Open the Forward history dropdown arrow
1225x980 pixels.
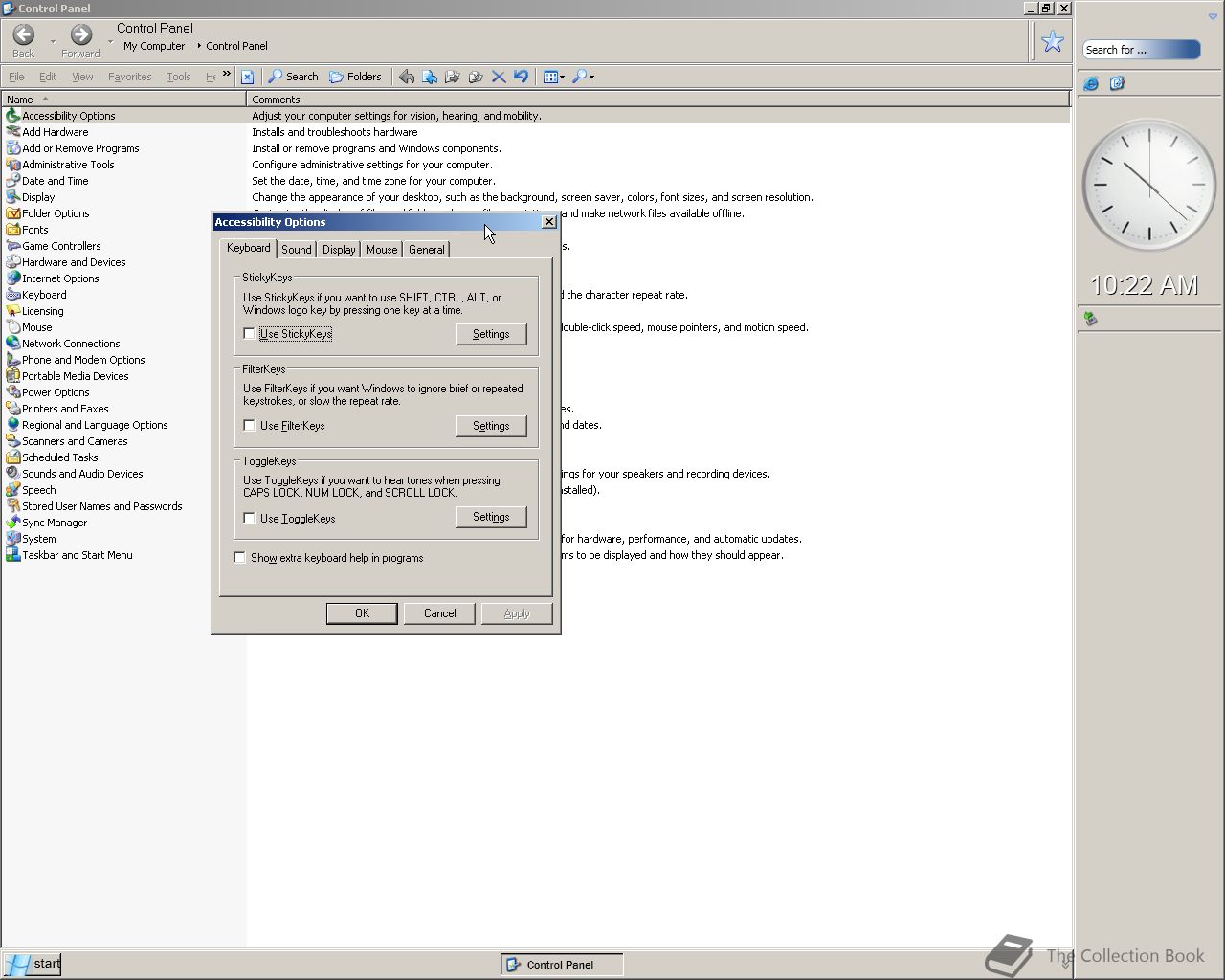(110, 41)
